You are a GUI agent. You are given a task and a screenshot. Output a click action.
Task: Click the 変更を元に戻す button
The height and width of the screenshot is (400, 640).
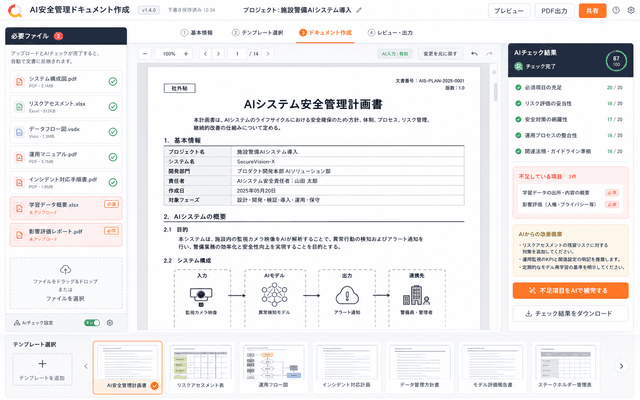click(x=440, y=53)
